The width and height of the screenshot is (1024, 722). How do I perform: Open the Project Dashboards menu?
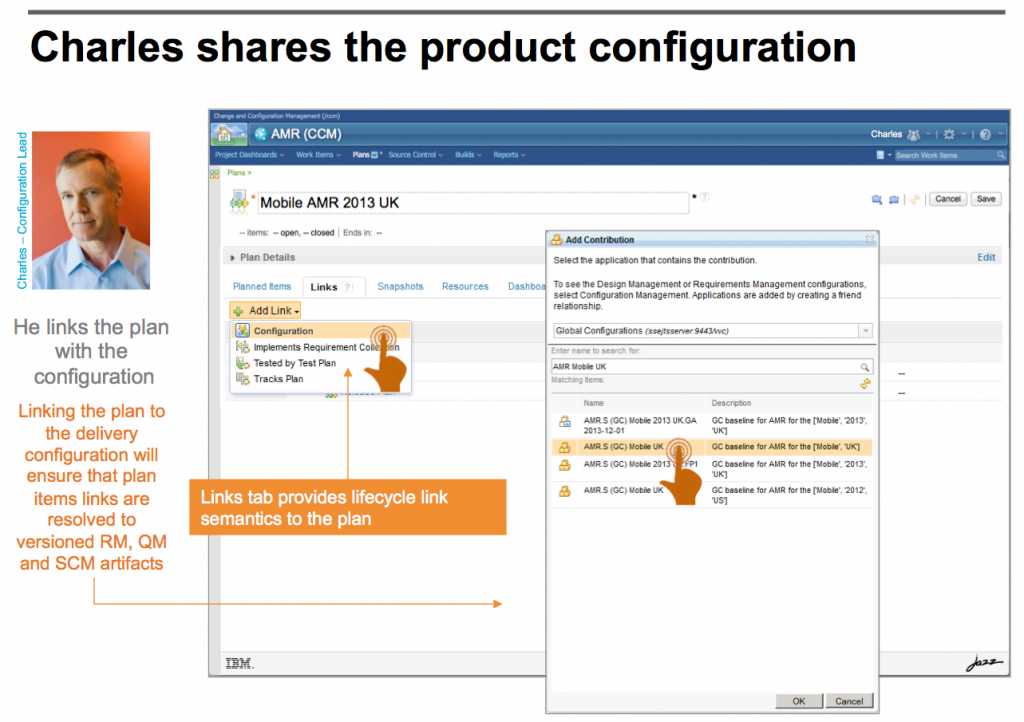pyautogui.click(x=249, y=155)
